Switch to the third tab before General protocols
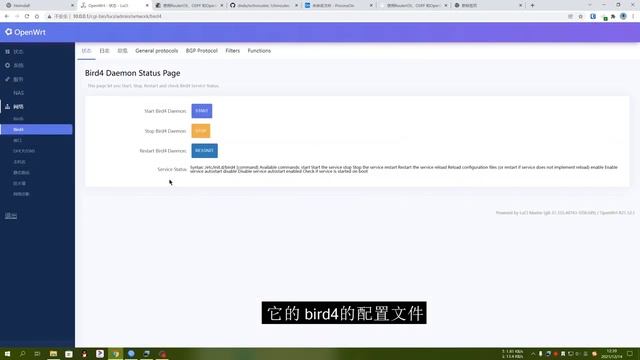This screenshot has width=640, height=360. [122, 51]
